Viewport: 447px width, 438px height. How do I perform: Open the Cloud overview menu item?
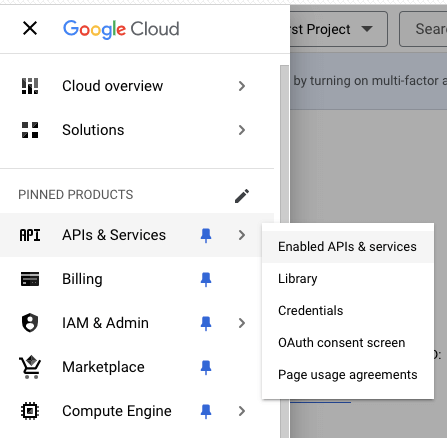pos(137,86)
